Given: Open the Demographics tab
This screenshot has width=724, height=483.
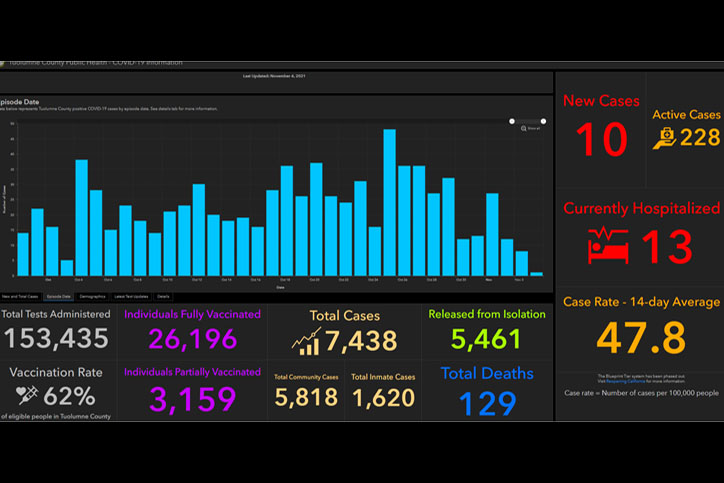Looking at the screenshot, I should coord(92,296).
